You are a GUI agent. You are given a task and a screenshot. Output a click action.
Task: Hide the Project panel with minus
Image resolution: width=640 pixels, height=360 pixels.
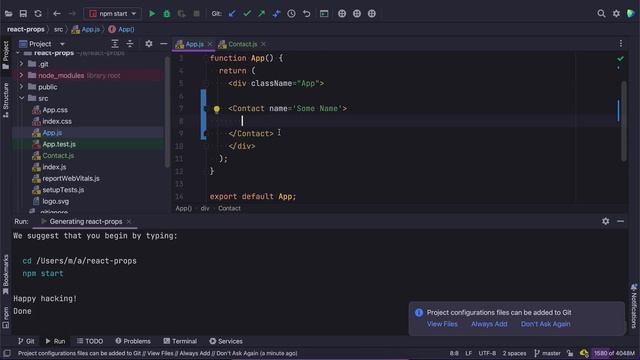coord(164,44)
